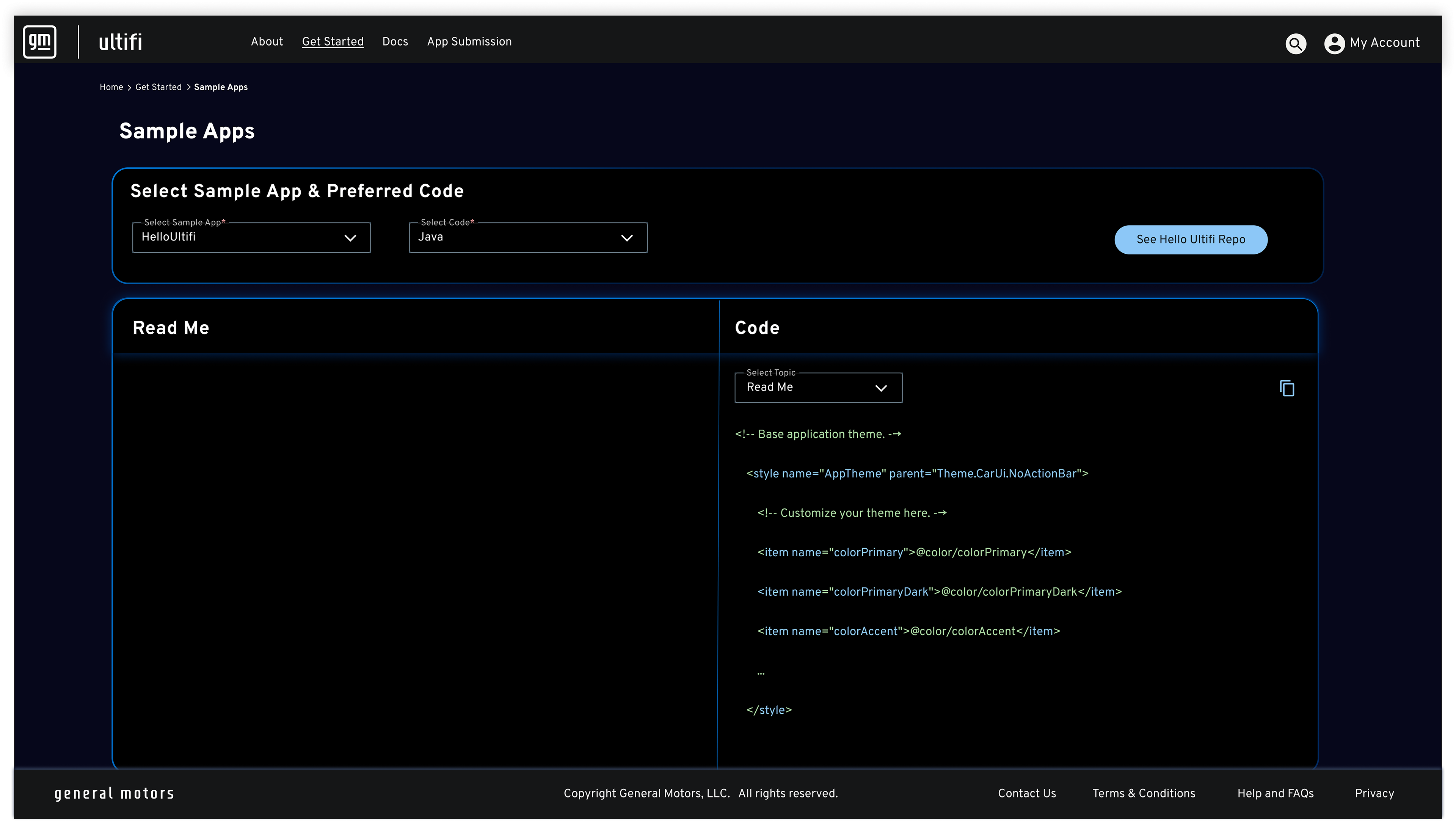Click the Java dropdown chevron
The width and height of the screenshot is (1456, 821).
627,238
